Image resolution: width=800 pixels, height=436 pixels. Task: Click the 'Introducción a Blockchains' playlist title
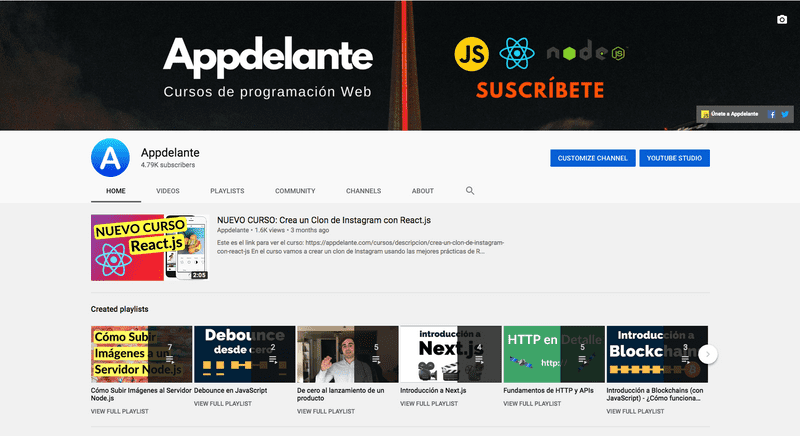655,394
